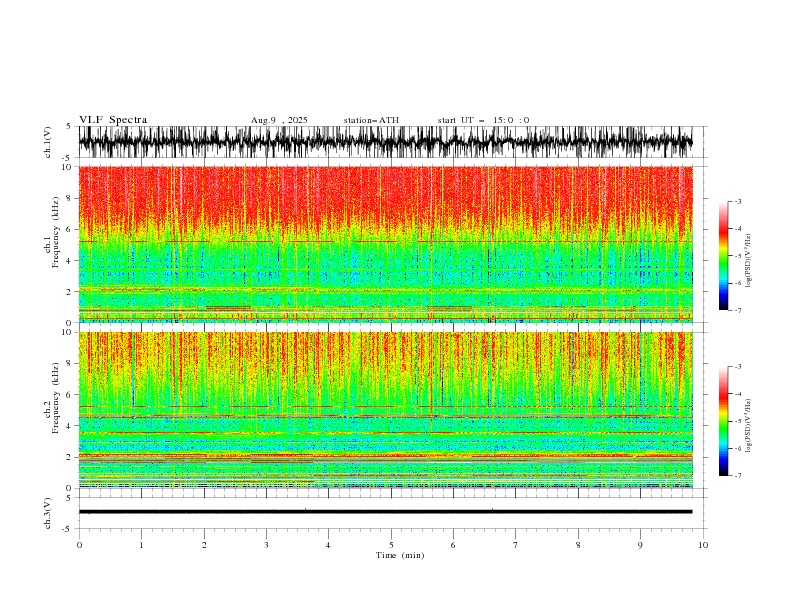Click the log(PSD) label beside ch.1 color bar
The height and width of the screenshot is (612, 792).
pos(749,261)
